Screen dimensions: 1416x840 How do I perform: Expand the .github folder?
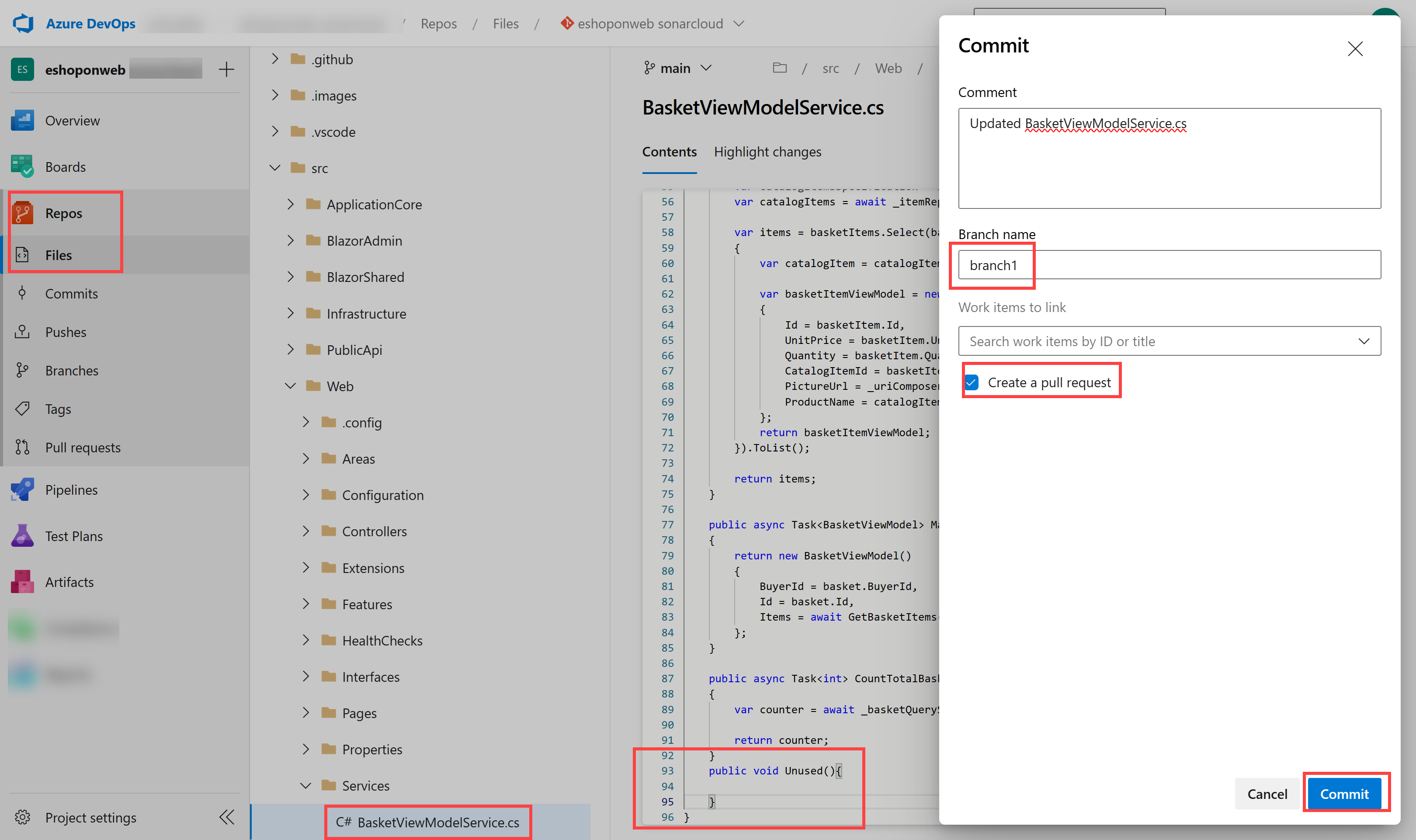(275, 59)
